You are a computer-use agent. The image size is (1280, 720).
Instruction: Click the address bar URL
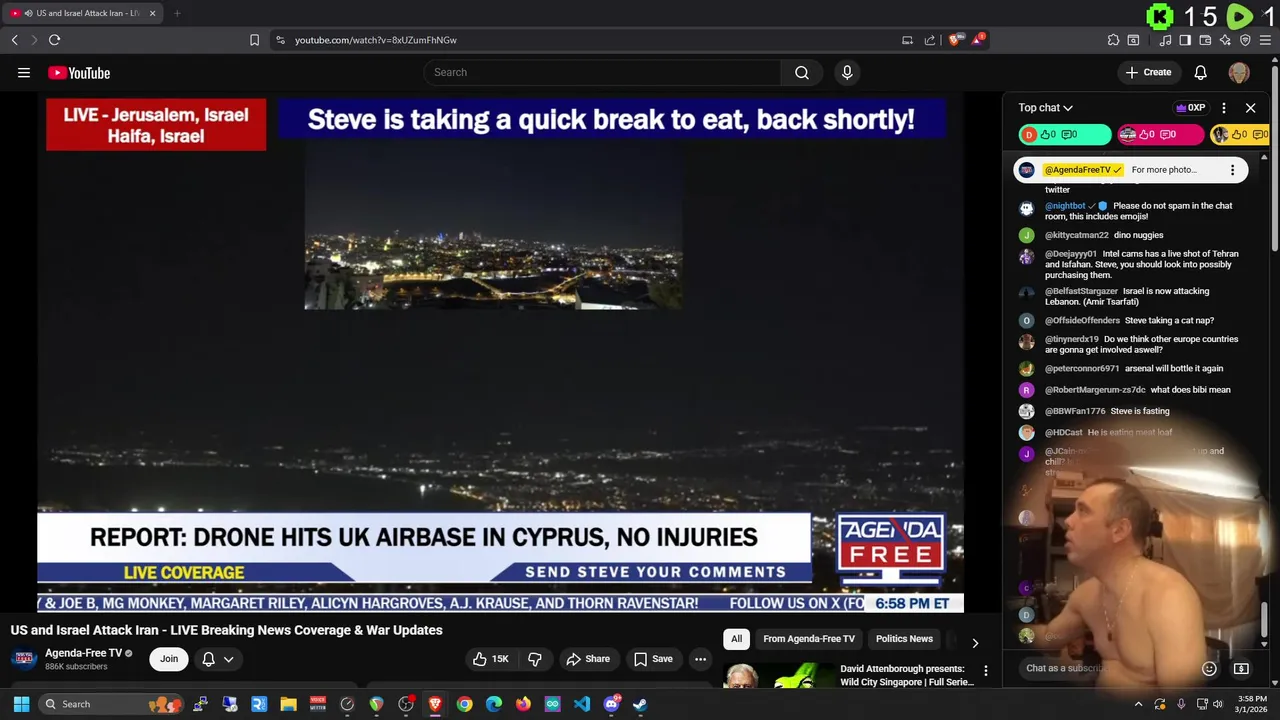(375, 40)
